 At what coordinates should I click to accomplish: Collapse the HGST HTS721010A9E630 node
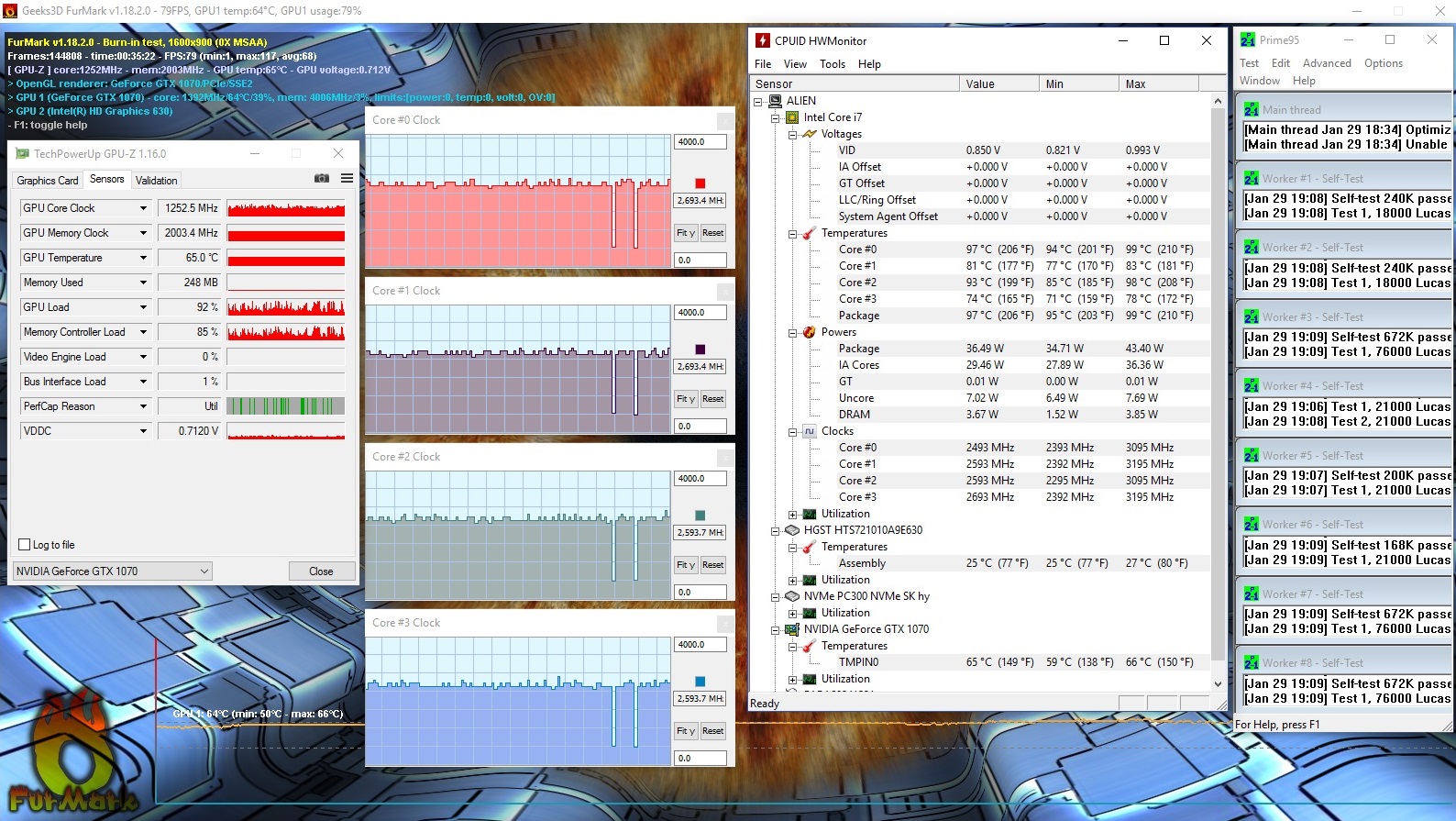(776, 530)
